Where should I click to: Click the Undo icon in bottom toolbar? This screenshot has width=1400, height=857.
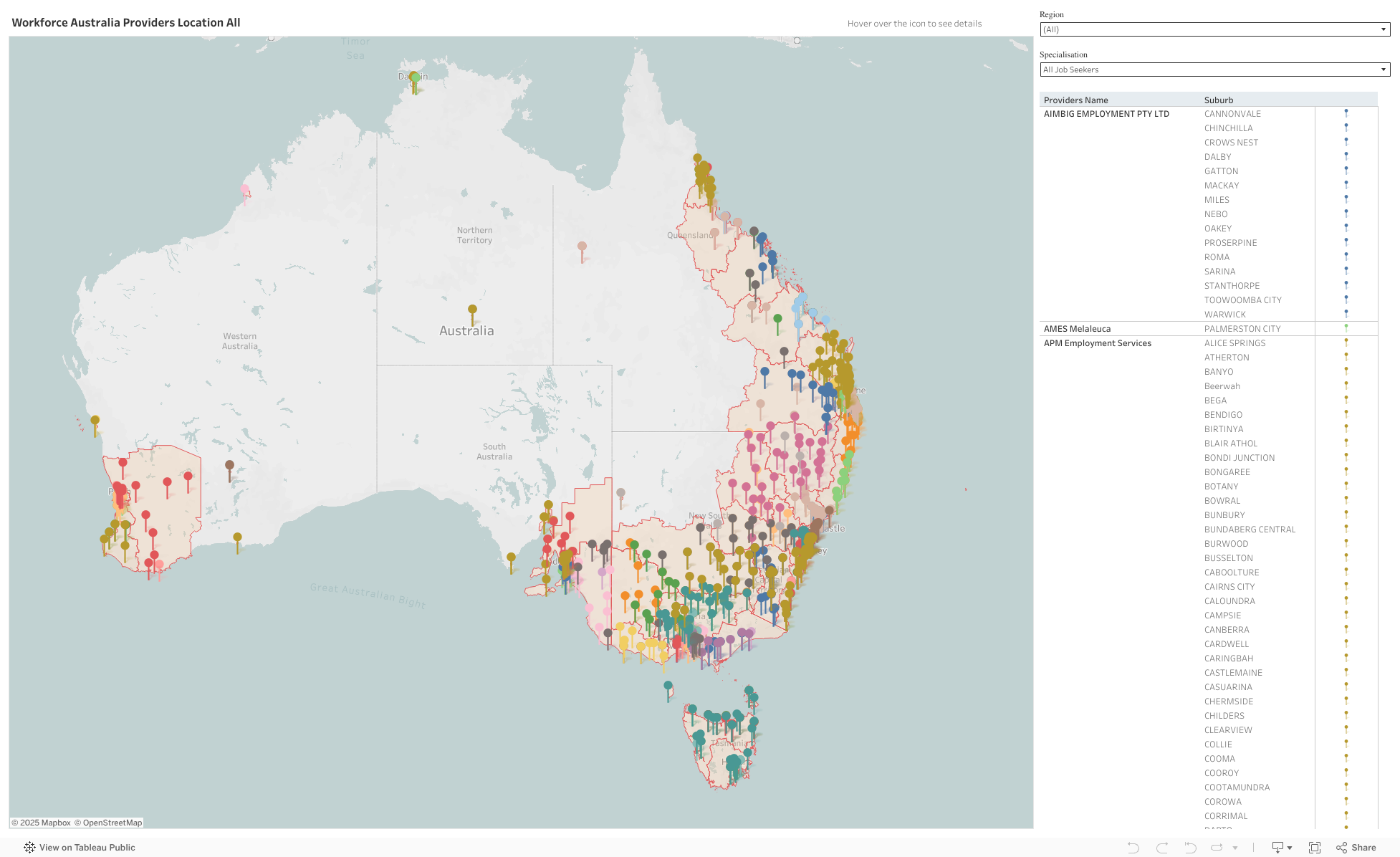(x=1133, y=847)
